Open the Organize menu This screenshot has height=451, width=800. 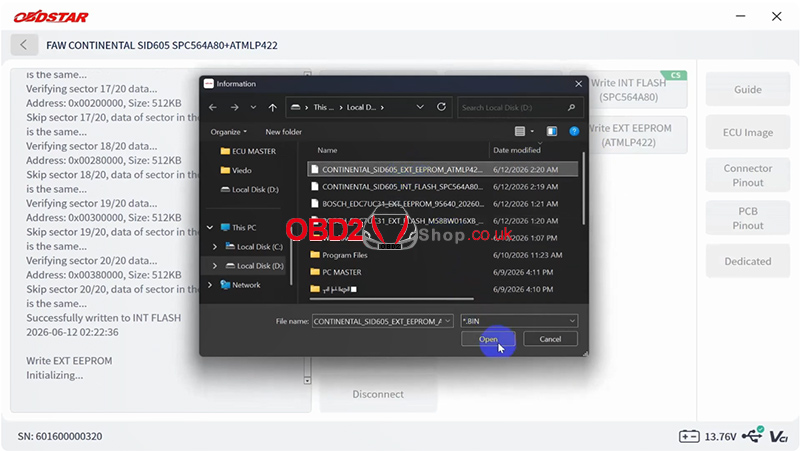coord(229,132)
